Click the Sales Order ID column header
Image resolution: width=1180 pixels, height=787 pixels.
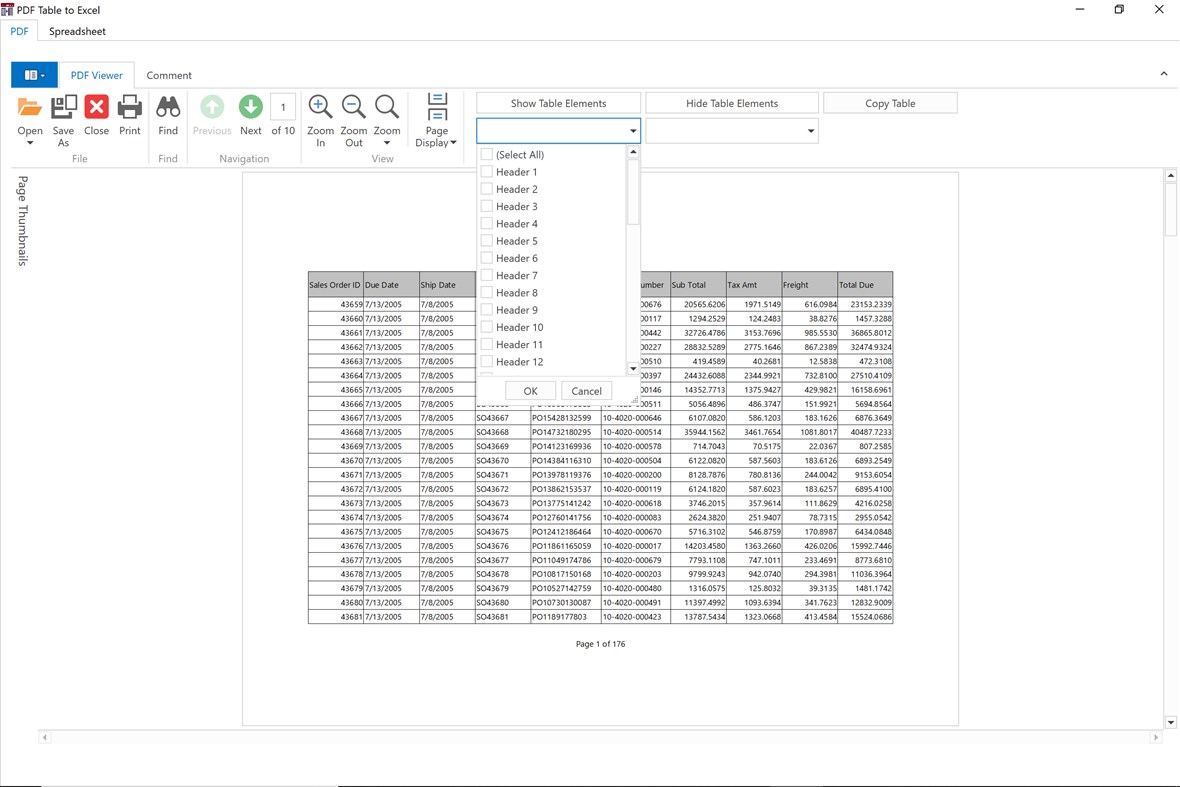click(x=336, y=284)
